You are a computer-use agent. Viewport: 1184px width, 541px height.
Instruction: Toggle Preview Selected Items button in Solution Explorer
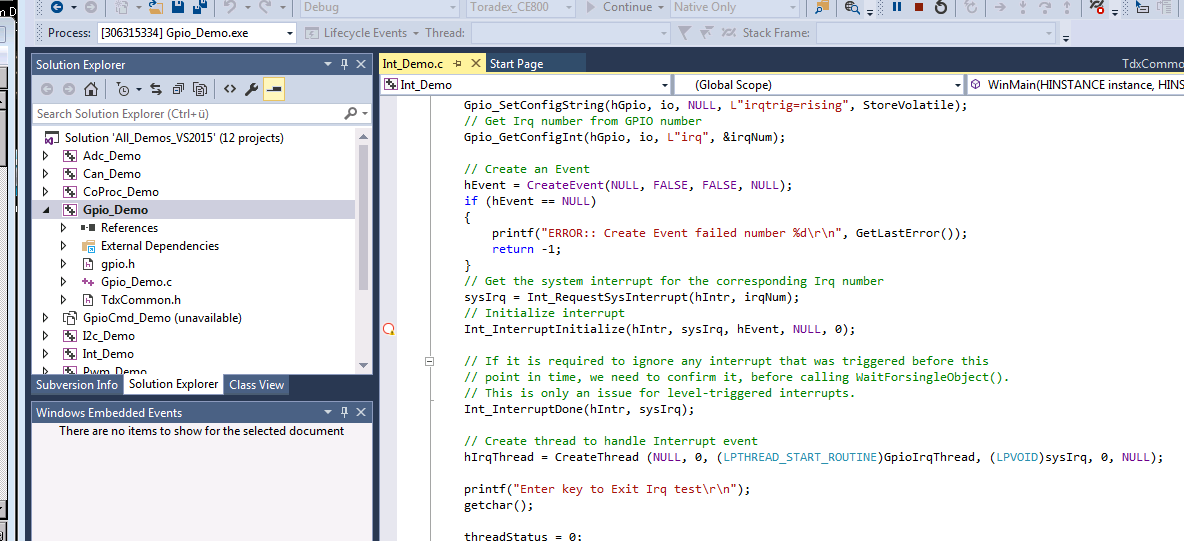[273, 89]
